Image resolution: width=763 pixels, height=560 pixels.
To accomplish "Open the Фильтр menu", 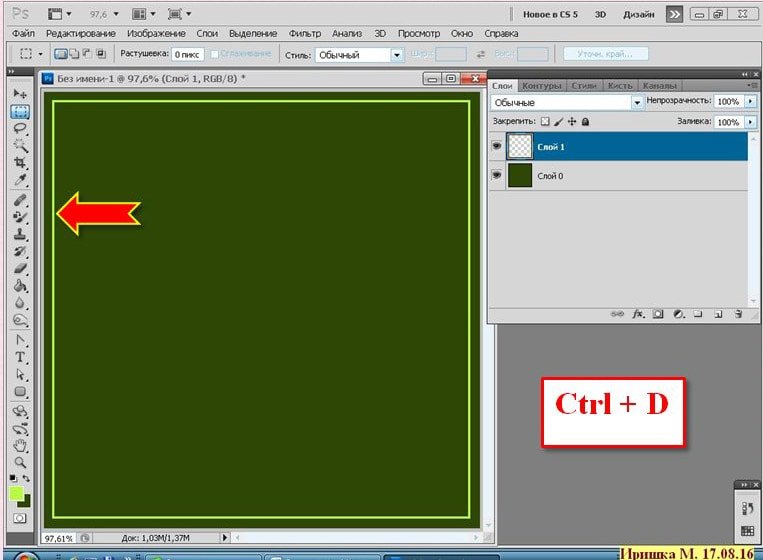I will pos(303,33).
